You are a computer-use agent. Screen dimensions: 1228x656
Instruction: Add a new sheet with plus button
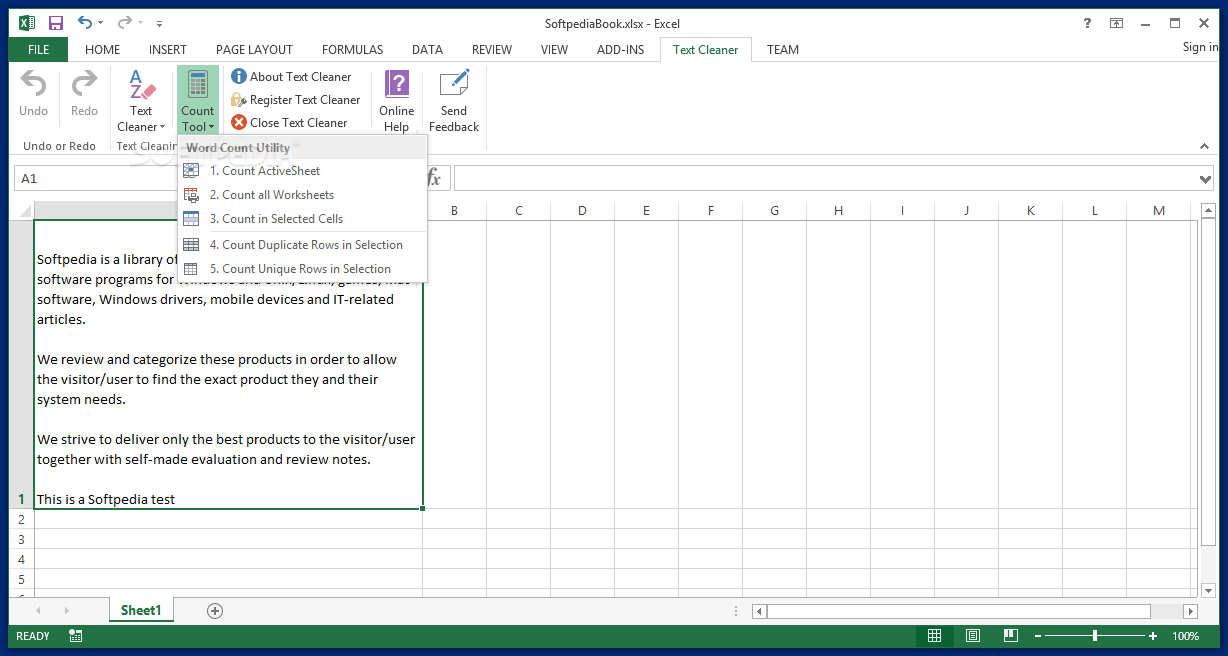[215, 610]
